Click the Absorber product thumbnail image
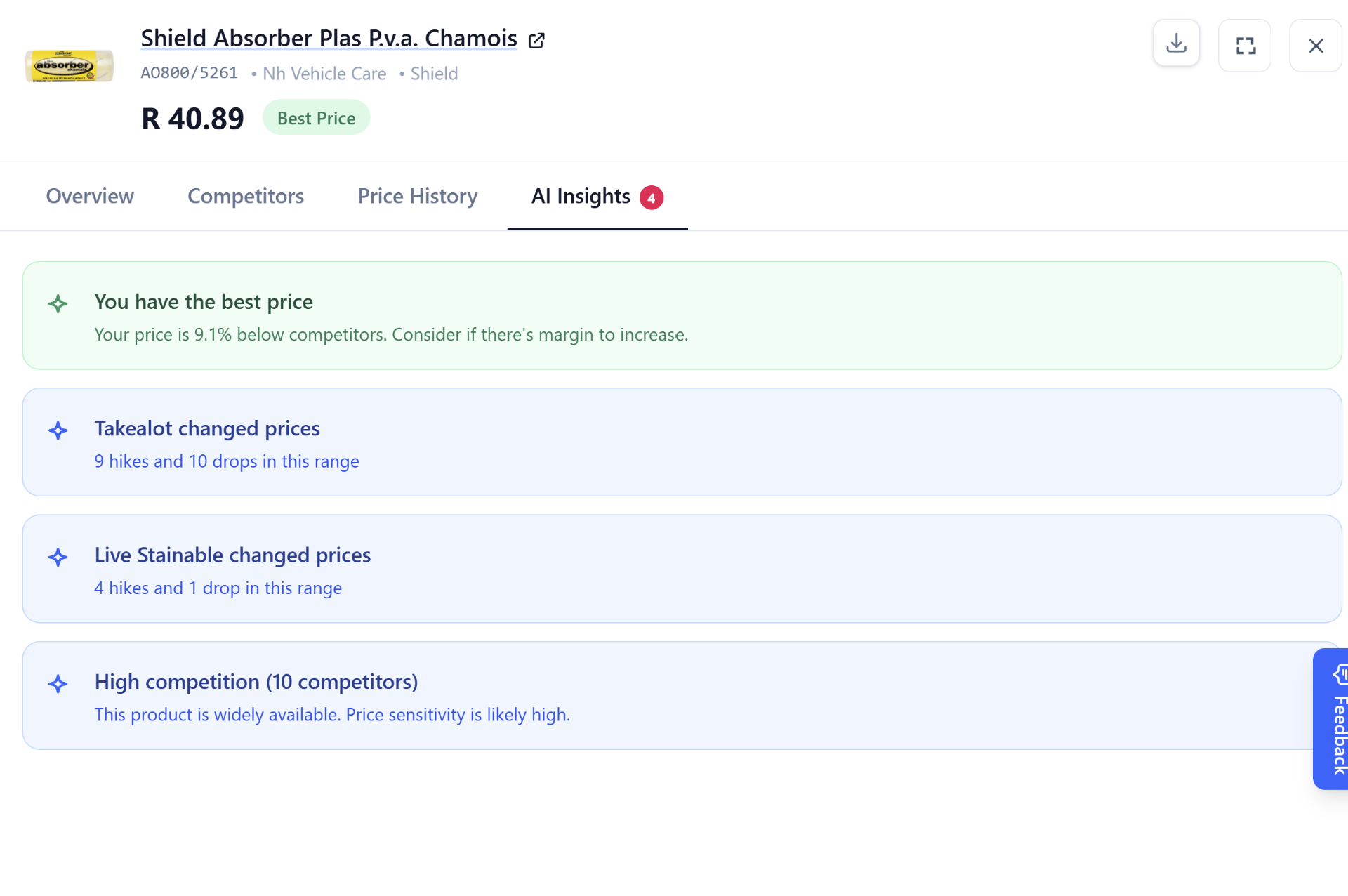1348x896 pixels. 70,66
